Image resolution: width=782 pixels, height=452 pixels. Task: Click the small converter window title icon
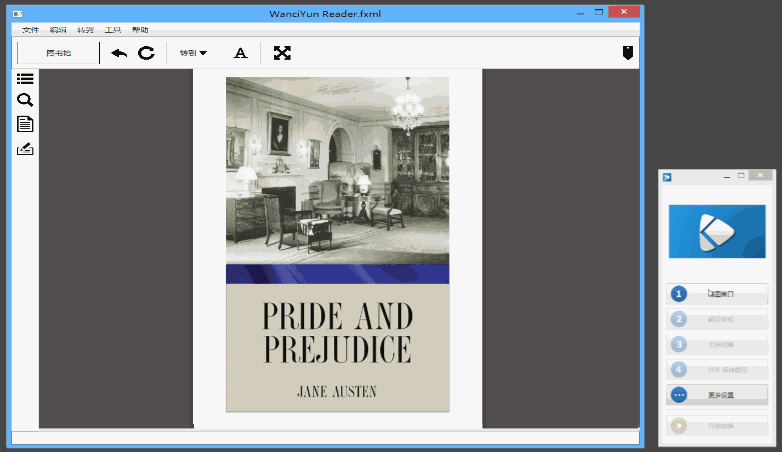(667, 177)
